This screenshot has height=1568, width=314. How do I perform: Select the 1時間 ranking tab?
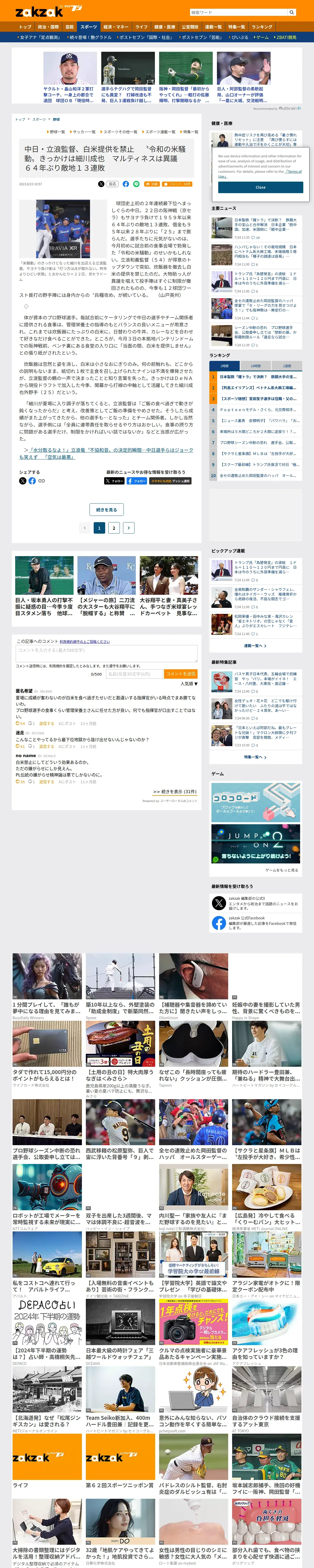pos(224,366)
